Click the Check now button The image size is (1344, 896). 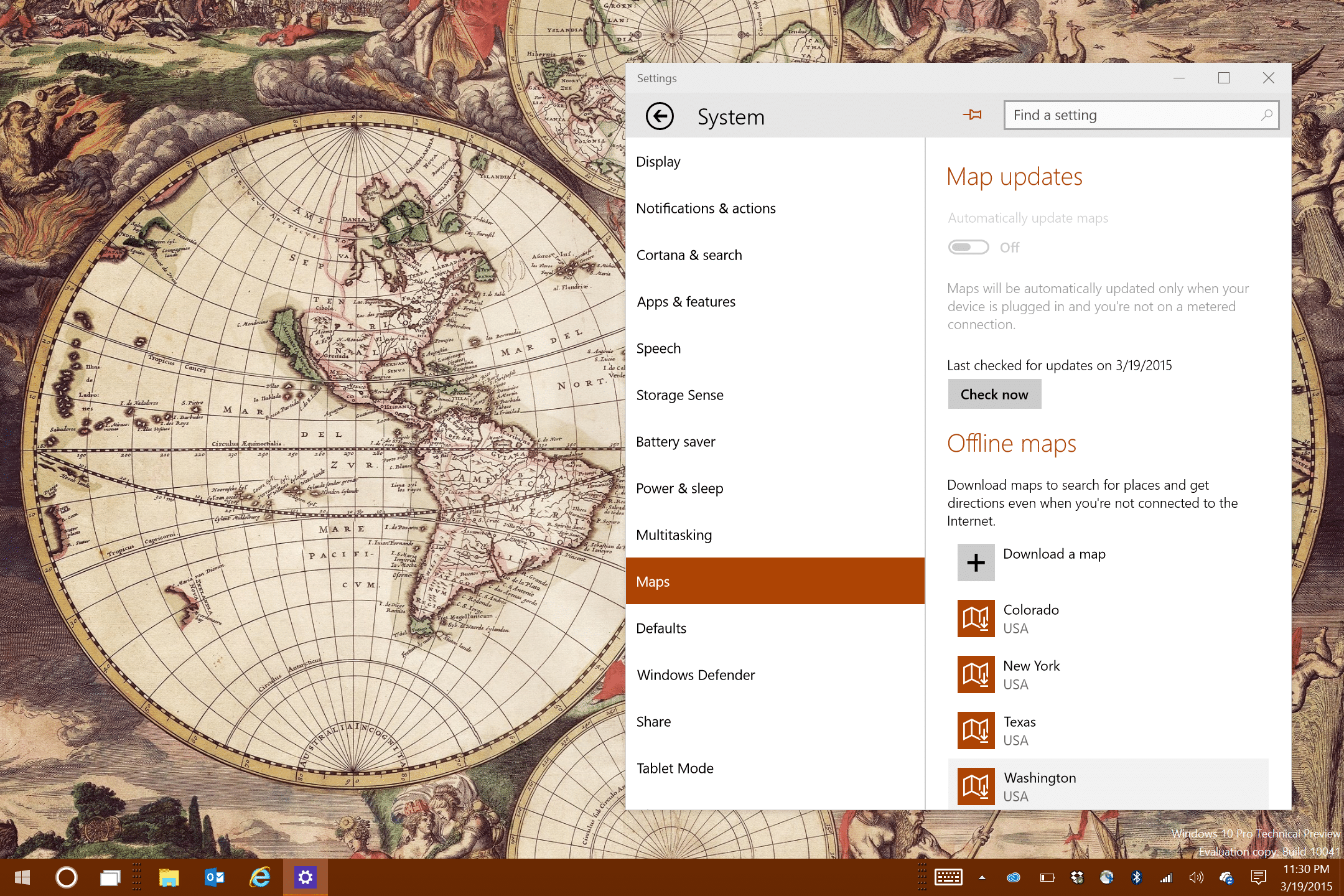[994, 394]
